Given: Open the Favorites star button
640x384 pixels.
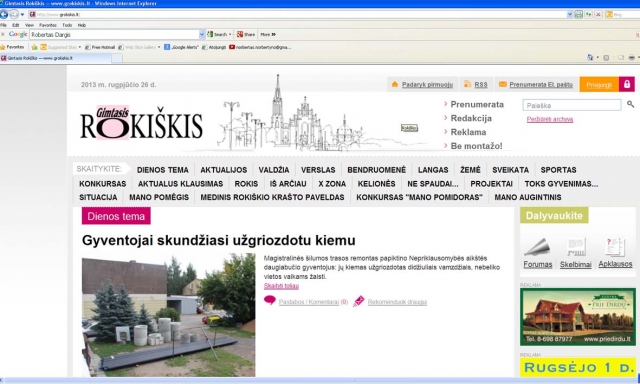Looking at the screenshot, I should [13, 47].
